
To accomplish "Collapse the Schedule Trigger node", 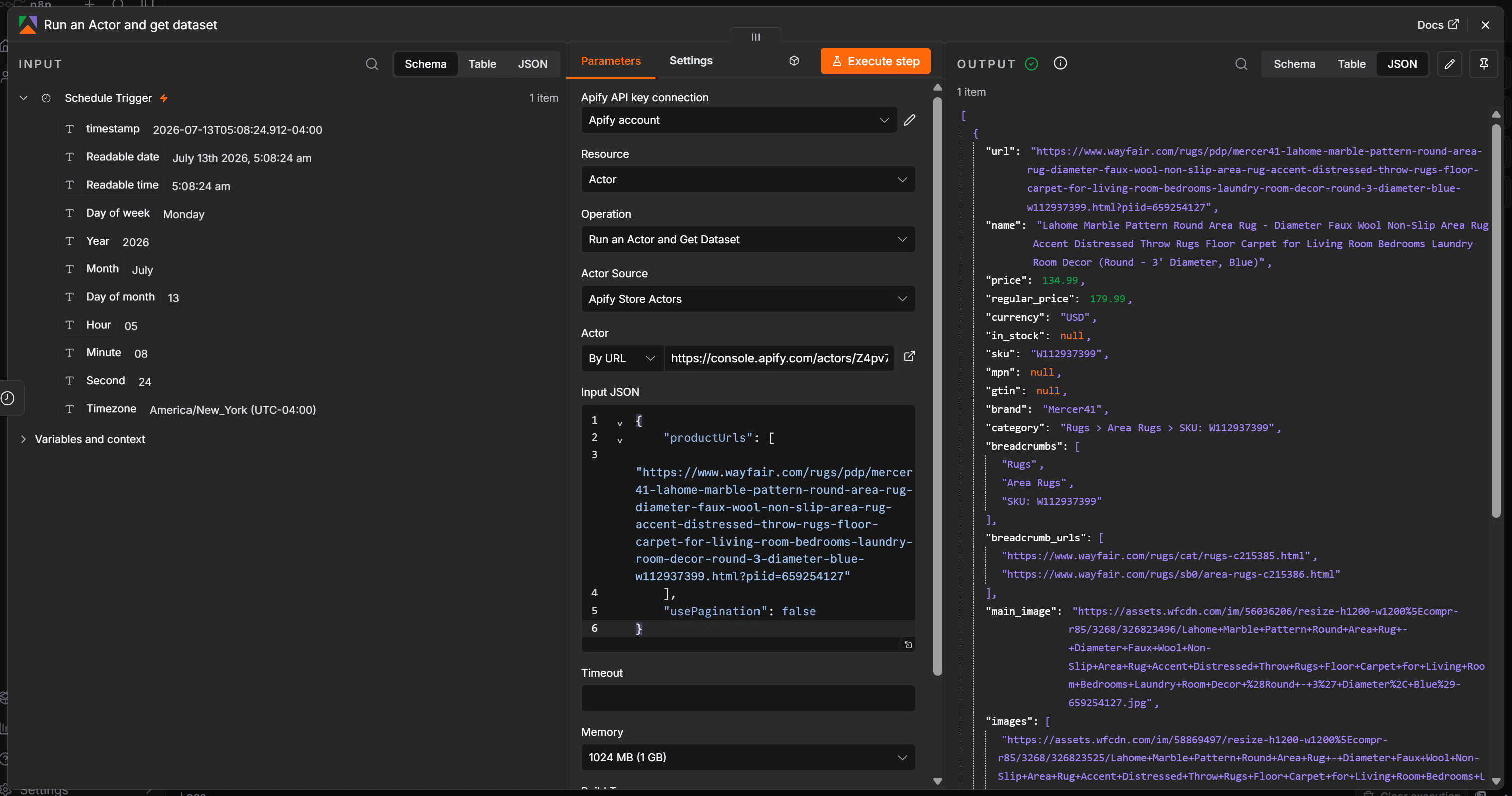I will pyautogui.click(x=24, y=98).
